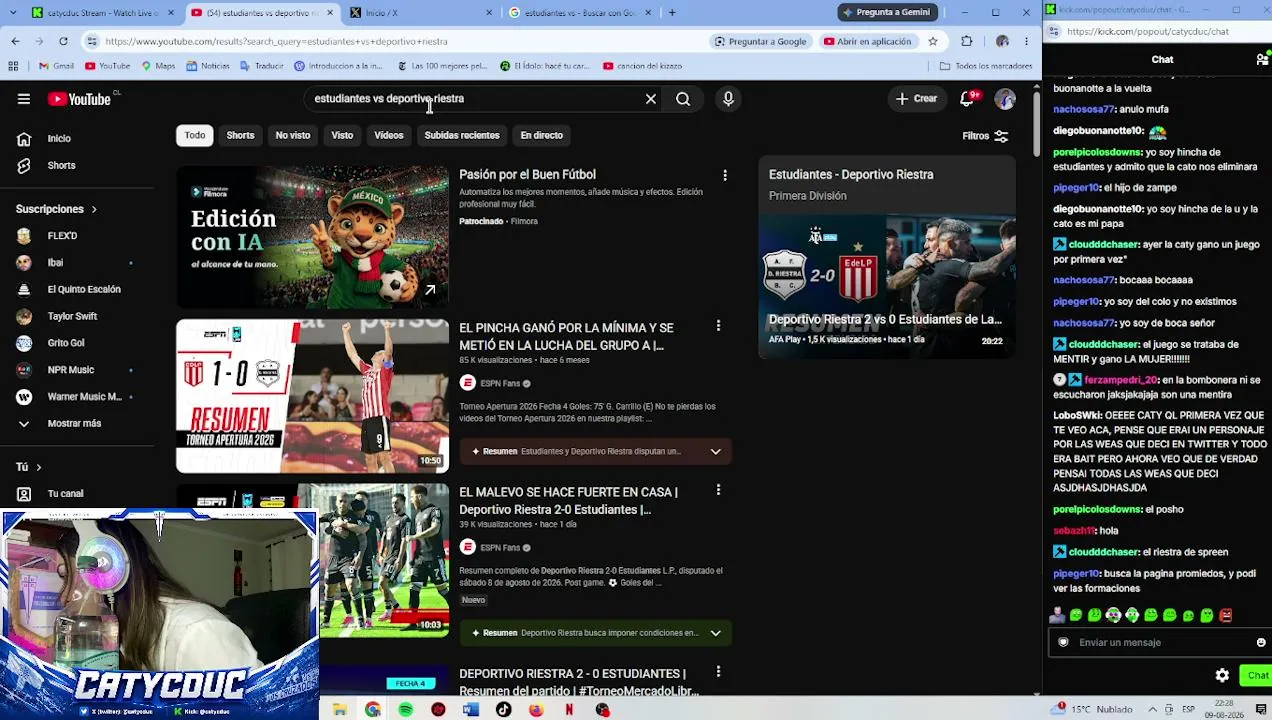Click the YouTube logo
1272x720 pixels.
(79, 99)
